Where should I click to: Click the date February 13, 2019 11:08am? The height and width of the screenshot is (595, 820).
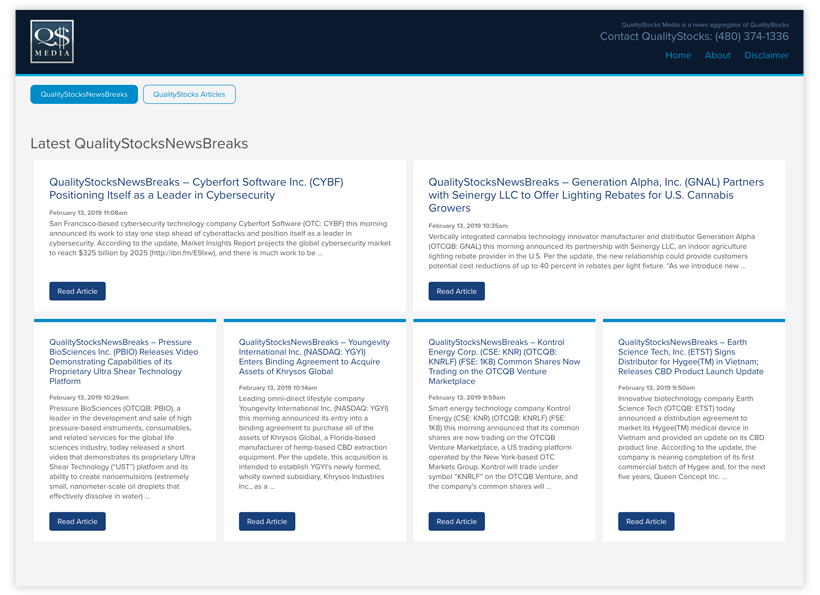click(x=88, y=213)
